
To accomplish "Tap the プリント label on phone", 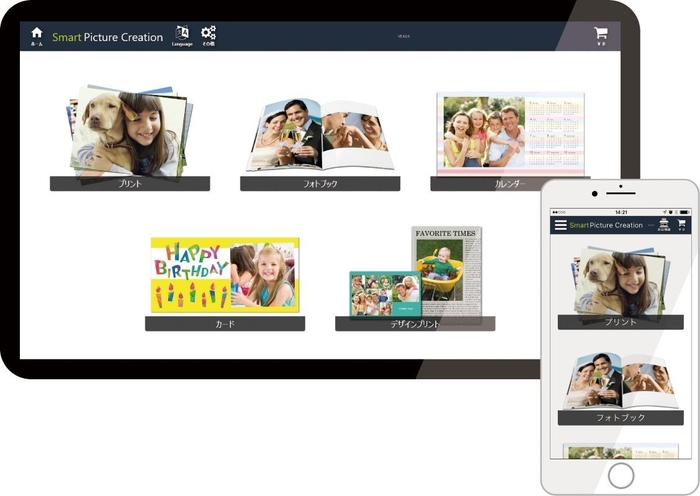I will pos(620,322).
